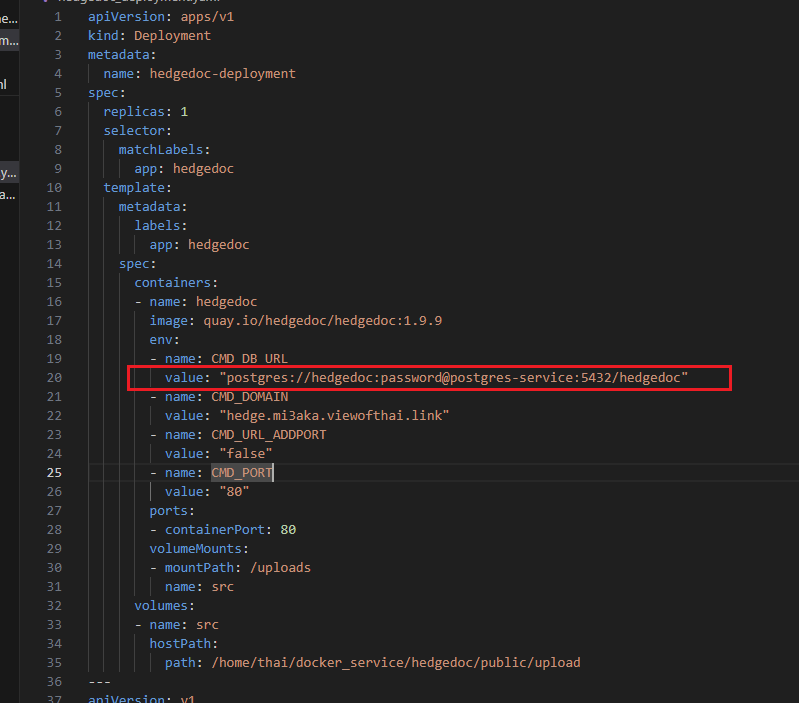799x703 pixels.
Task: Click '/uploads' mountPath value
Action: pos(280,567)
